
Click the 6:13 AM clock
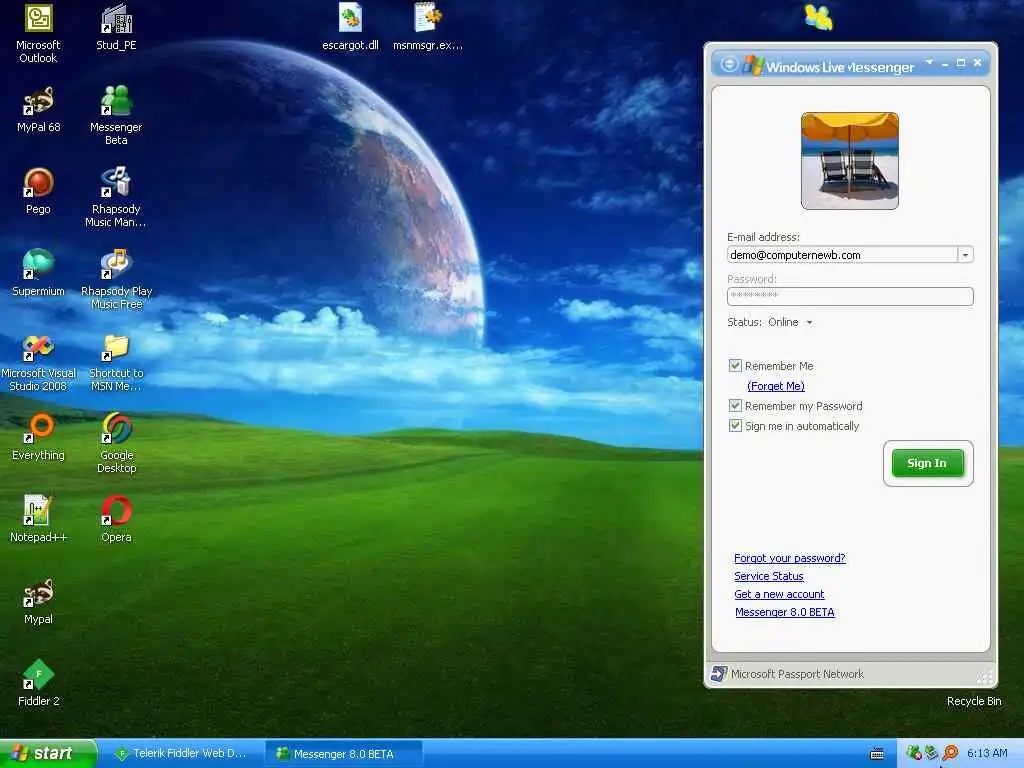(987, 753)
